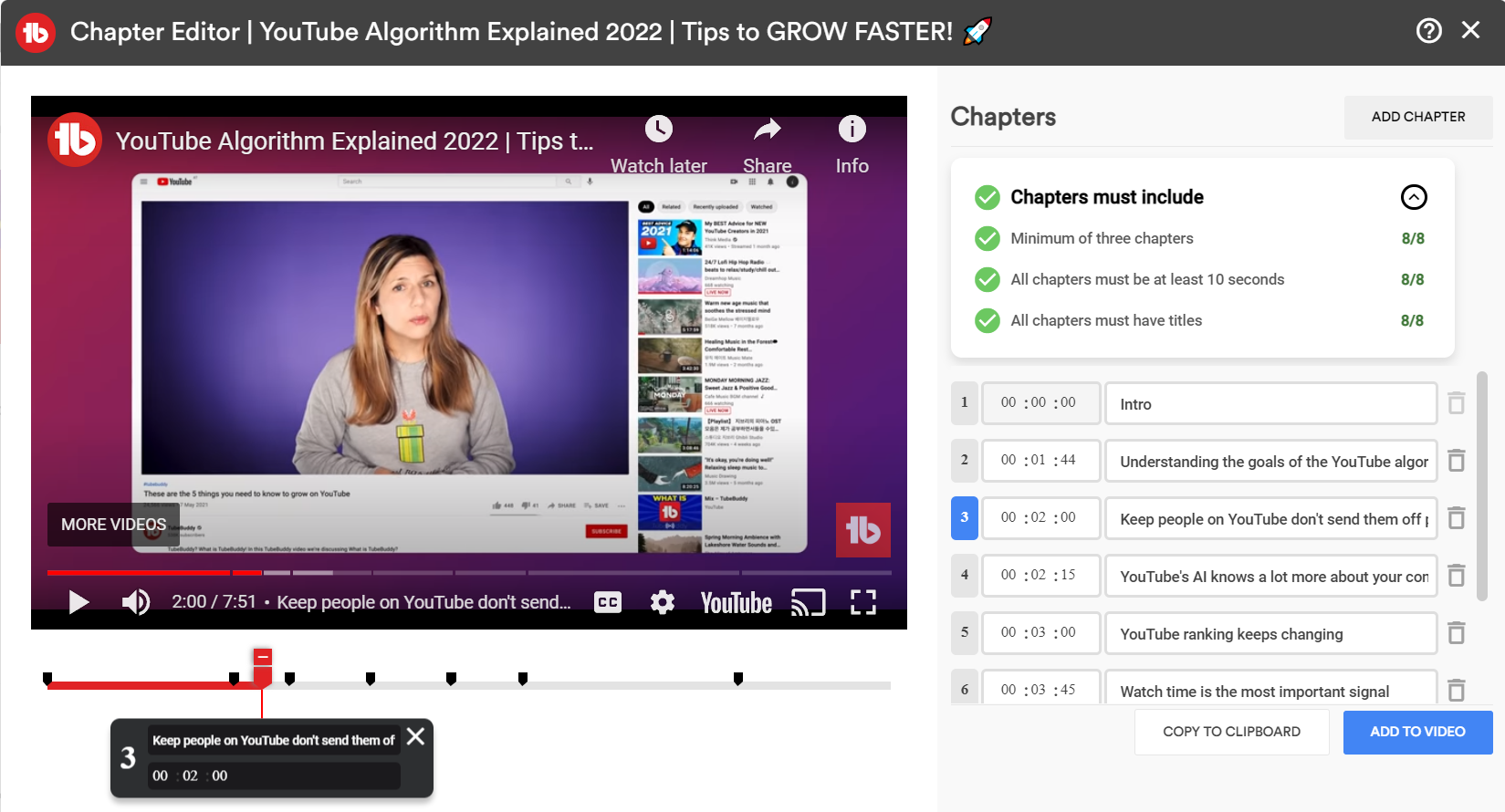Open the video settings gear
Image resolution: width=1505 pixels, height=812 pixels.
662,602
